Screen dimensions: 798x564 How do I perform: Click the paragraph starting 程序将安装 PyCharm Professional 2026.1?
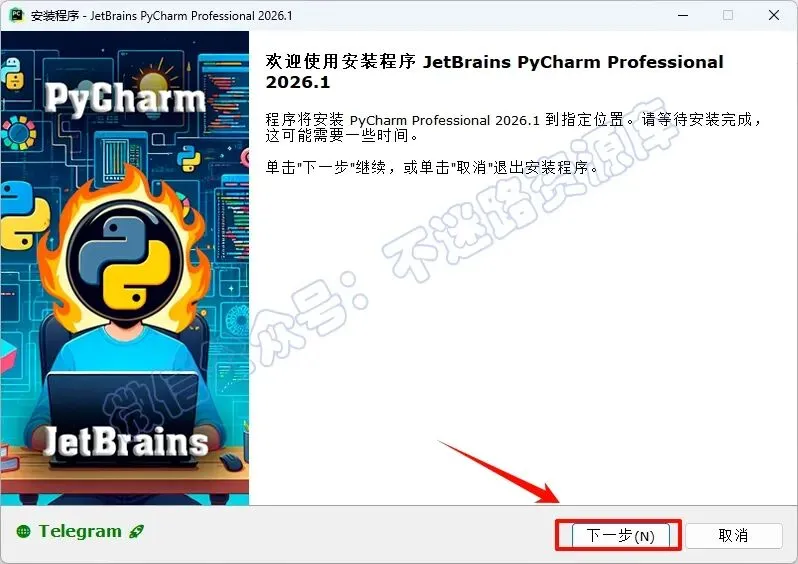514,127
